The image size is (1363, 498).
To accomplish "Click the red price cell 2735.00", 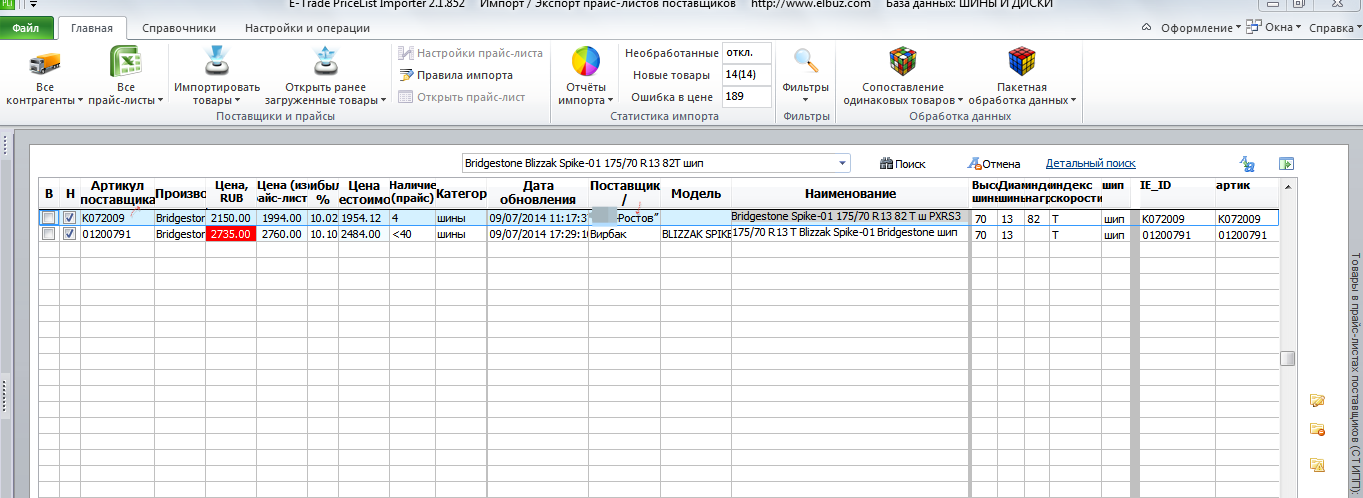I will pos(231,234).
